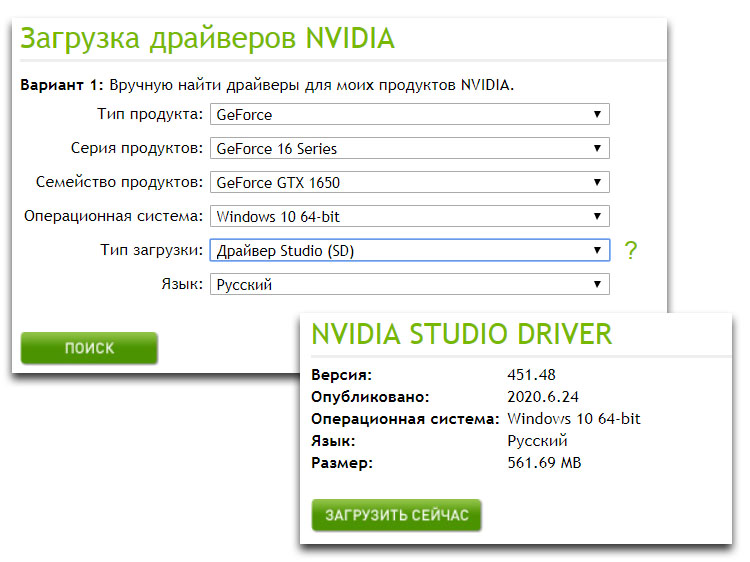The width and height of the screenshot is (750, 562).
Task: Open the Тип продукта dropdown showing GeForce
Action: (x=409, y=114)
